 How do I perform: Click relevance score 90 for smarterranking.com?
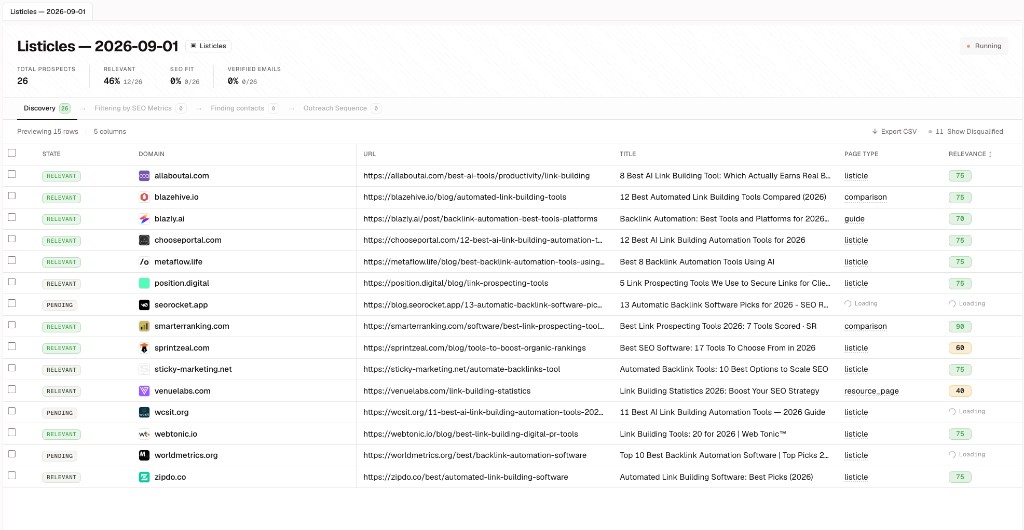pos(959,326)
